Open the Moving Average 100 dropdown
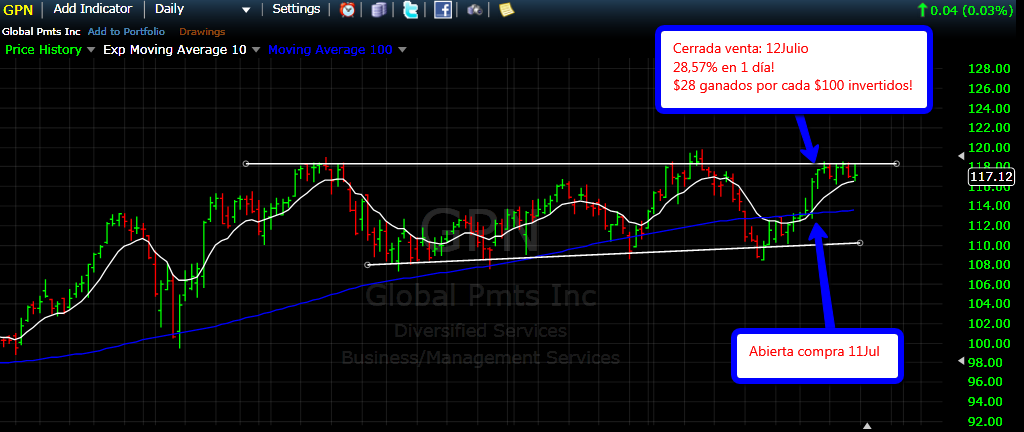1024x432 pixels. point(402,49)
